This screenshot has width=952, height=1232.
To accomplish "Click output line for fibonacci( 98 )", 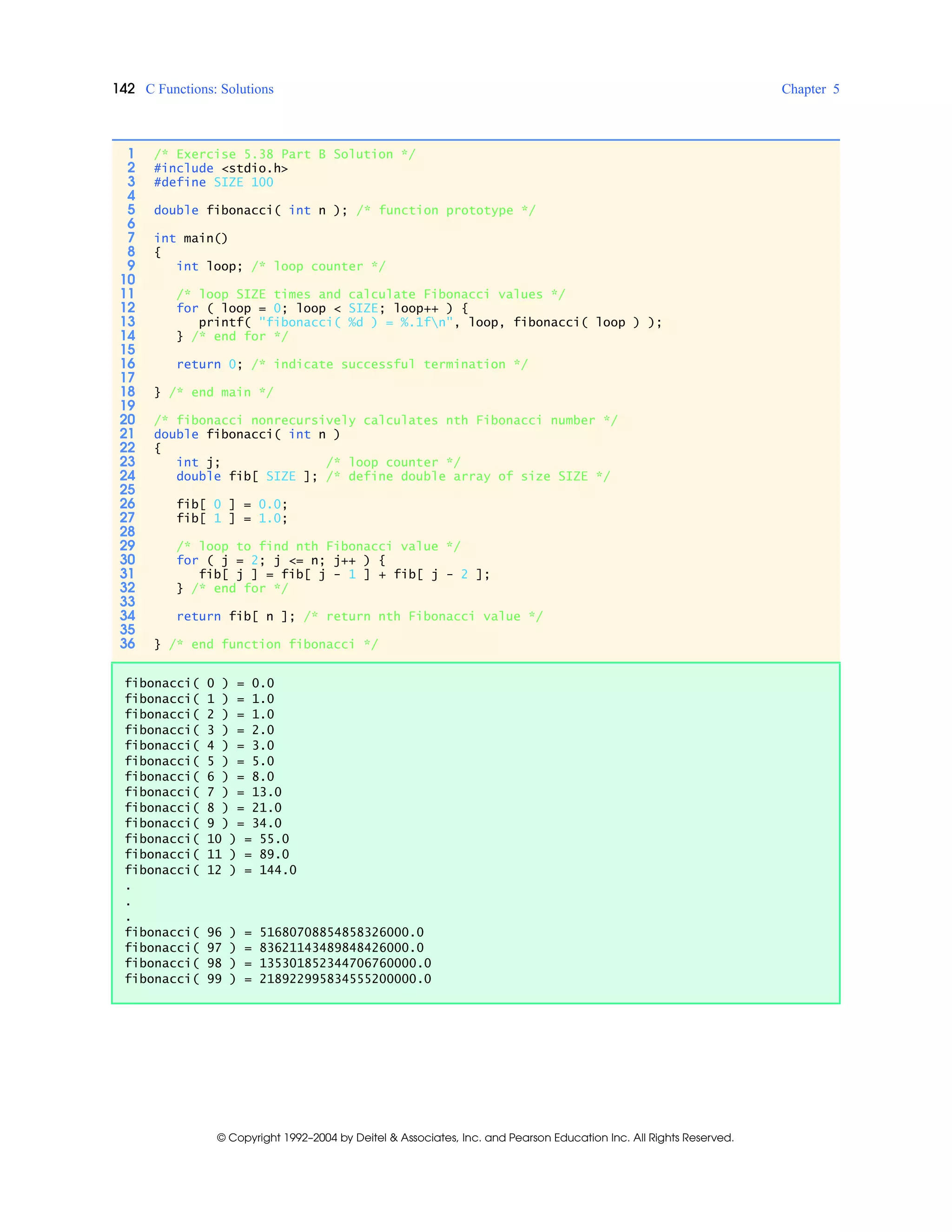I will pyautogui.click(x=278, y=963).
